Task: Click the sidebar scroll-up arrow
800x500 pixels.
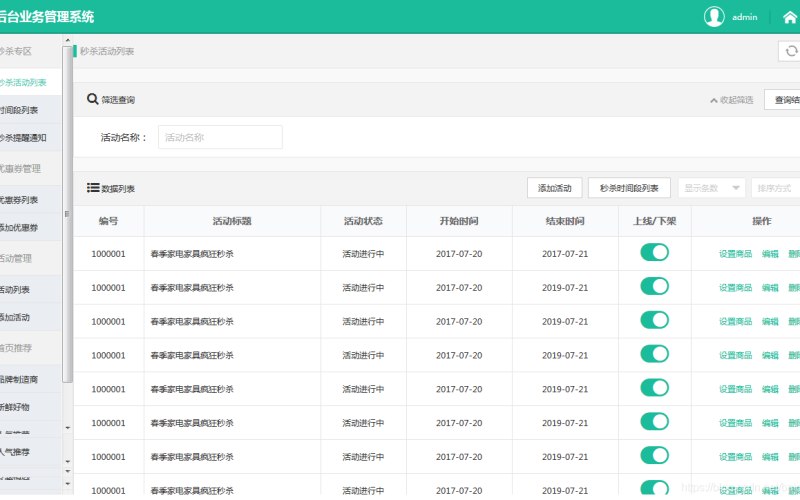Action: point(67,40)
